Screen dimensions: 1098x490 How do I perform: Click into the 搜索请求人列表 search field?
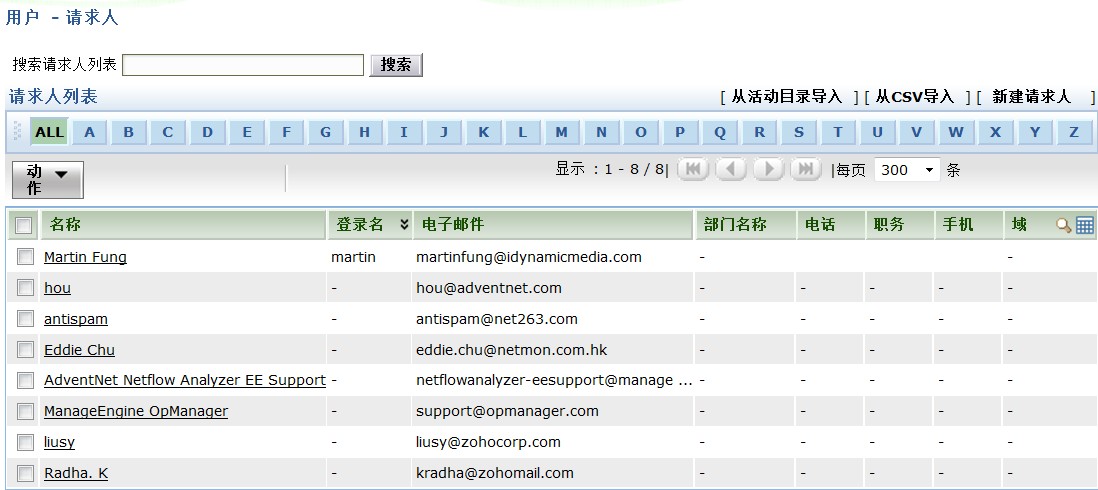pos(243,65)
